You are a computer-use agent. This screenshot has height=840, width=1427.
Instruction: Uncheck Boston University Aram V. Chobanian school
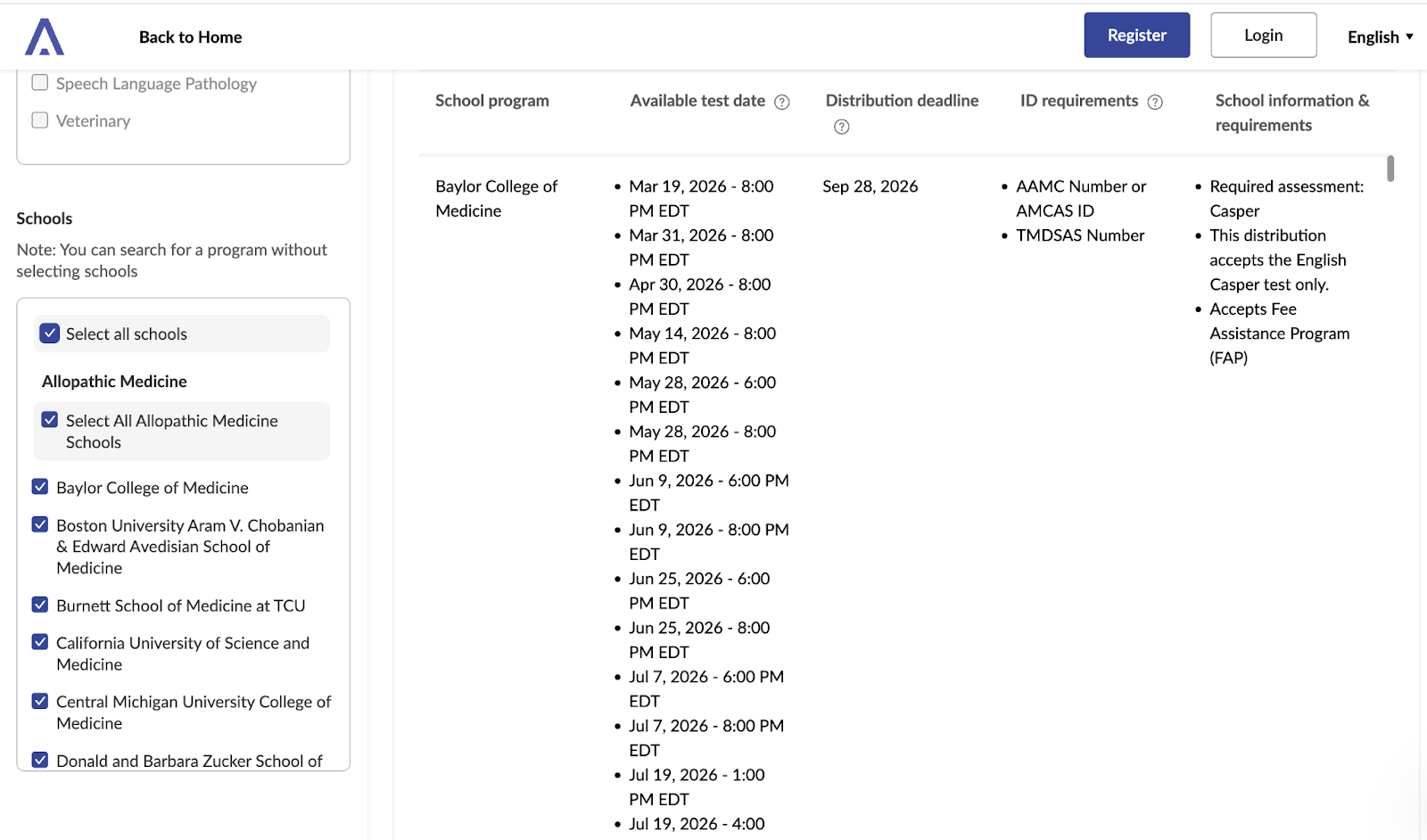coord(39,524)
